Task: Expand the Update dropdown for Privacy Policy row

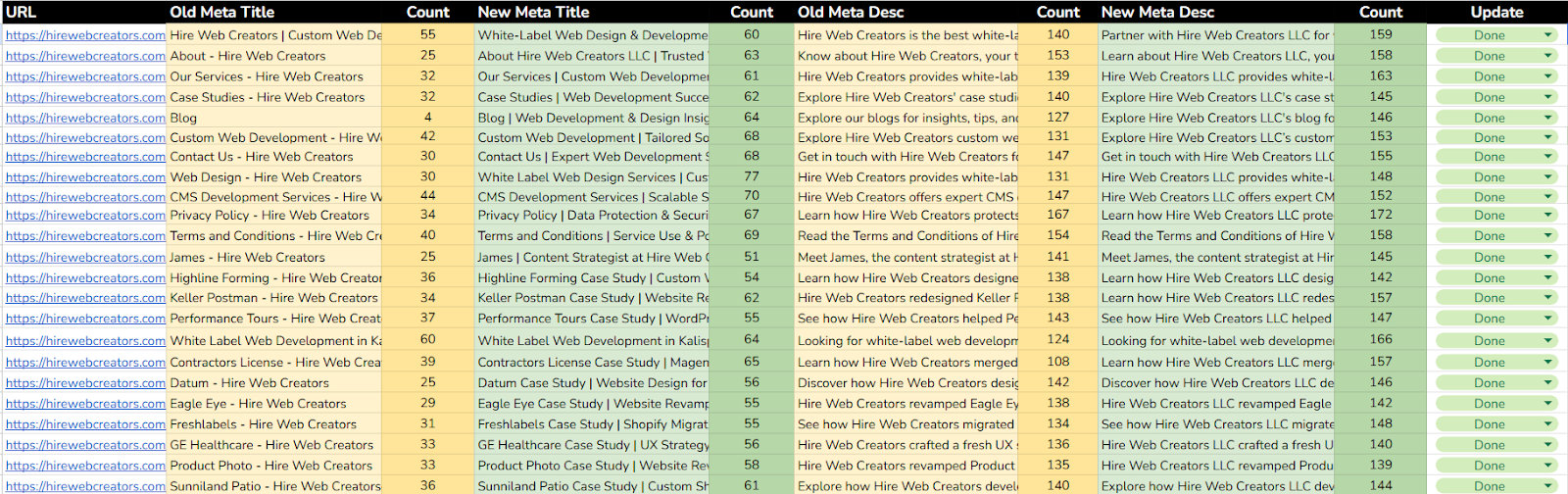Action: coord(1548,216)
